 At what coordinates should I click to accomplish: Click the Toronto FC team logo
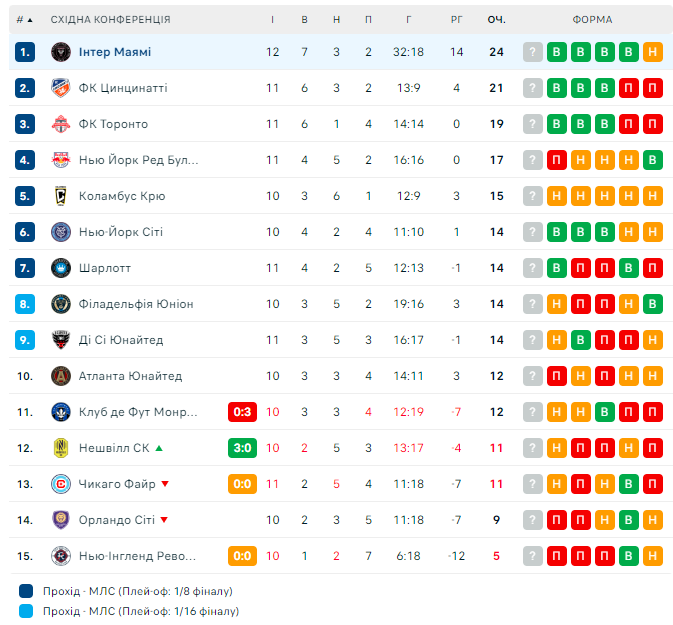point(60,124)
